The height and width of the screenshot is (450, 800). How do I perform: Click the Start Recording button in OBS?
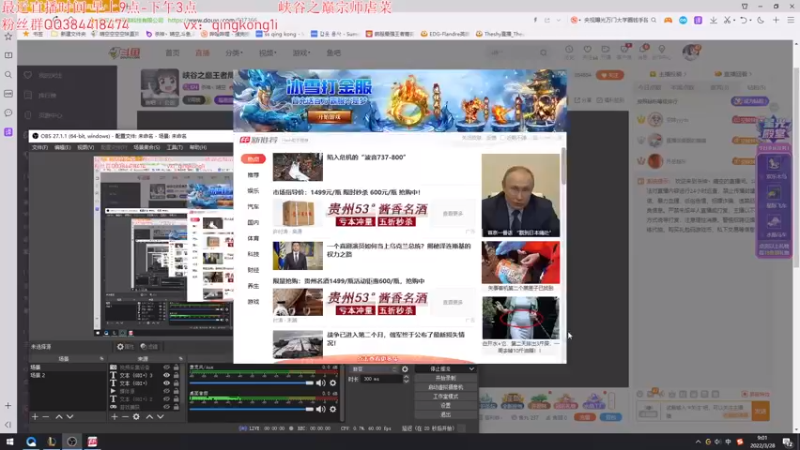click(445, 378)
